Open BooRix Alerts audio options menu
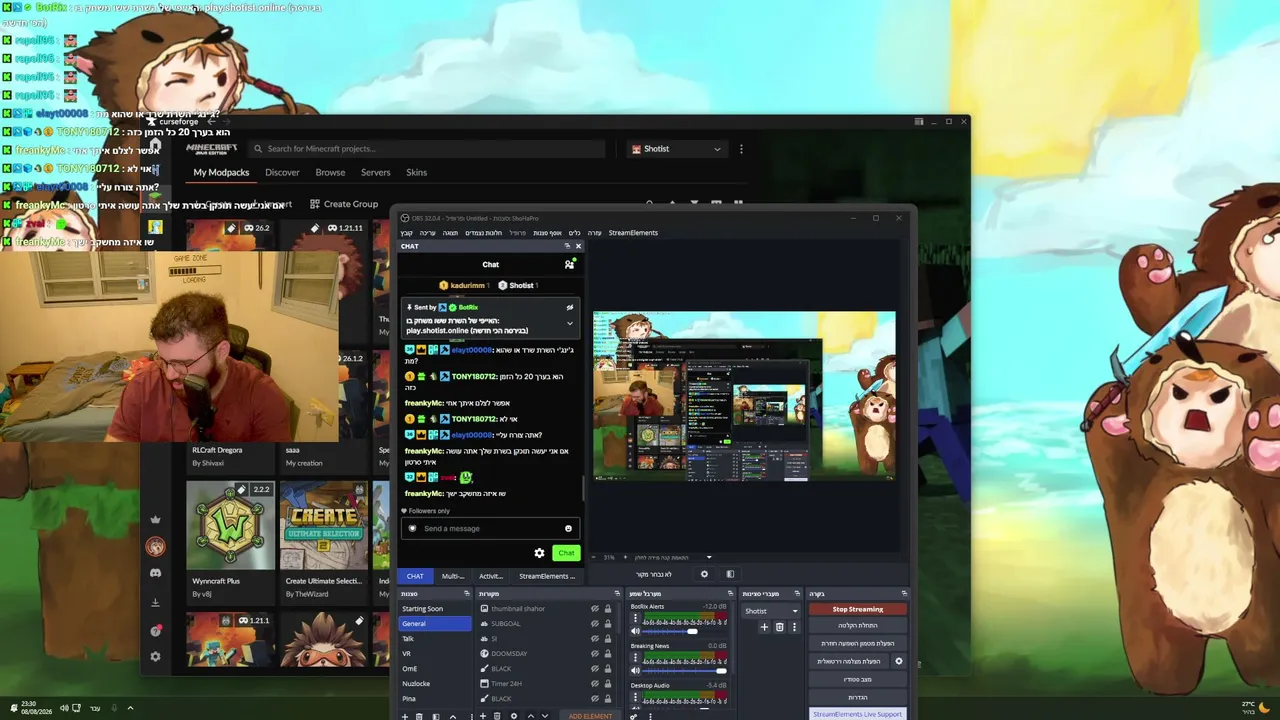Viewport: 1280px width, 720px height. click(635, 619)
